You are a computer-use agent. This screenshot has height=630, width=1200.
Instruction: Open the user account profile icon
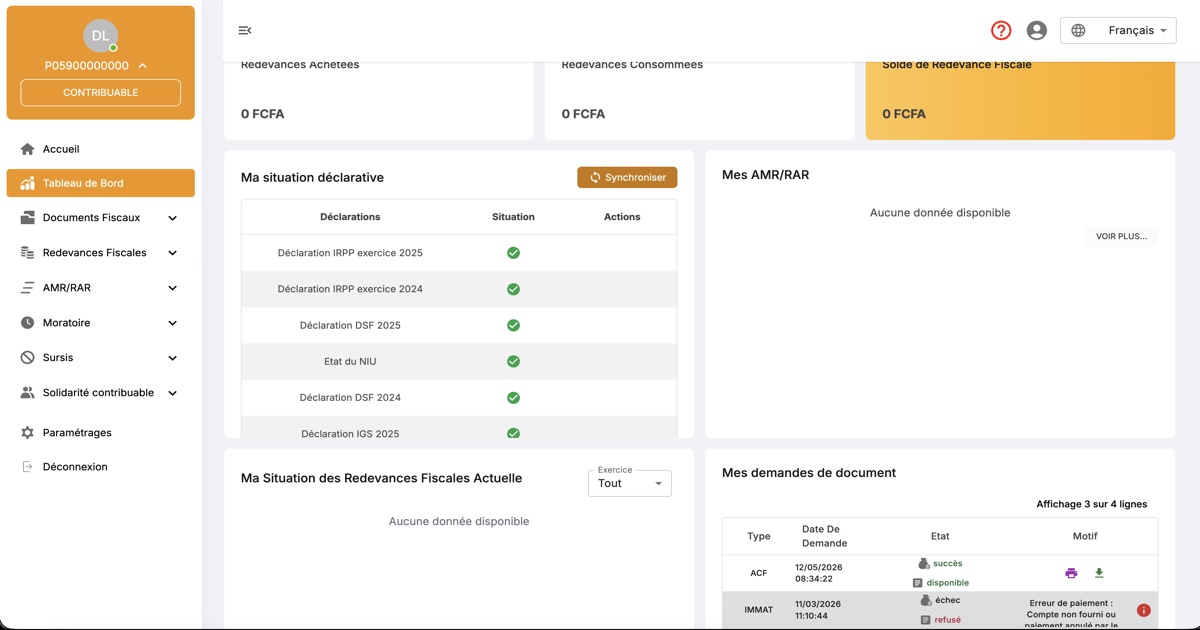[x=1037, y=31]
